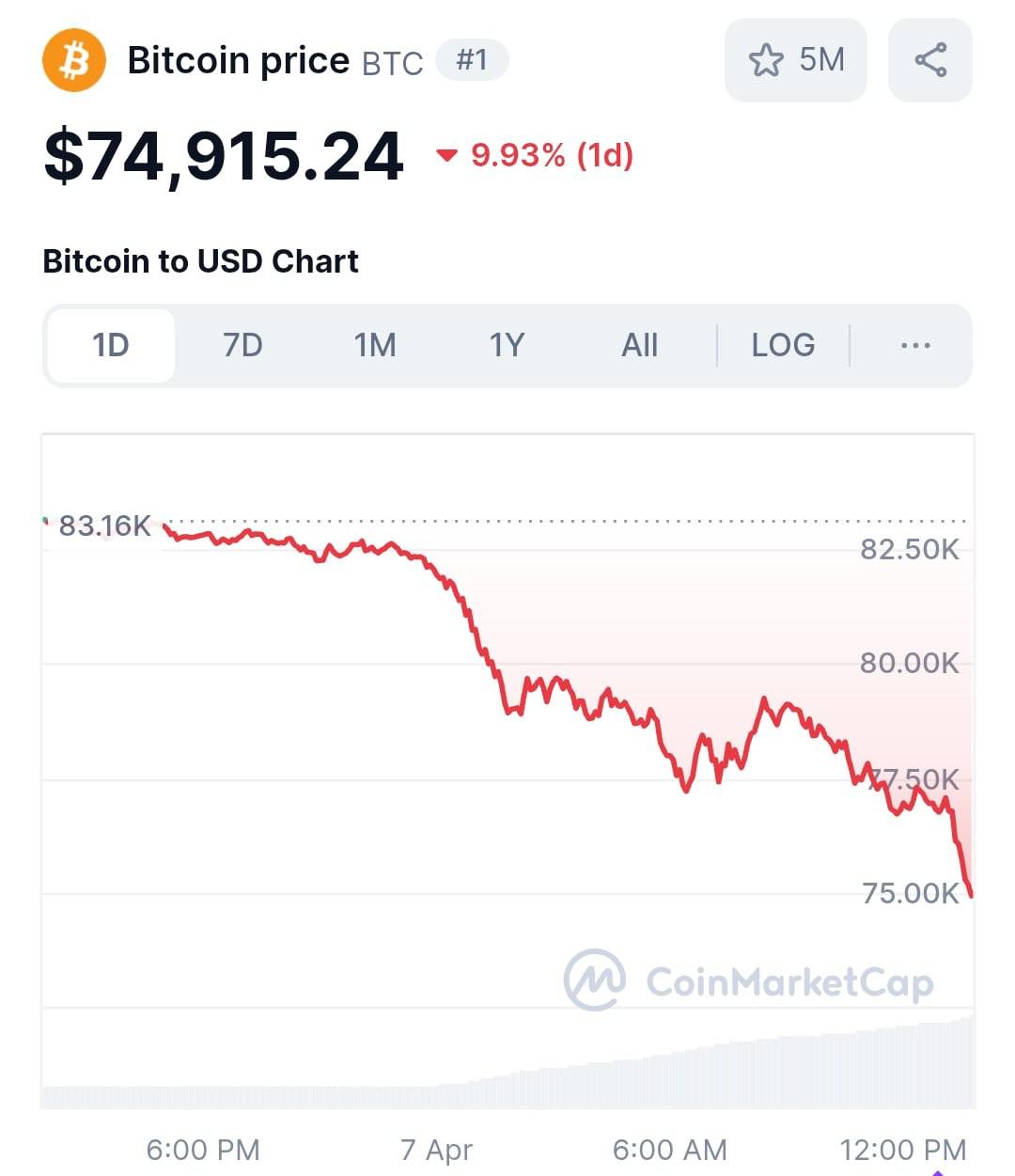Screen dimensions: 1015x1176
Task: Click the 5M watchlist count
Action: pyautogui.click(x=821, y=60)
